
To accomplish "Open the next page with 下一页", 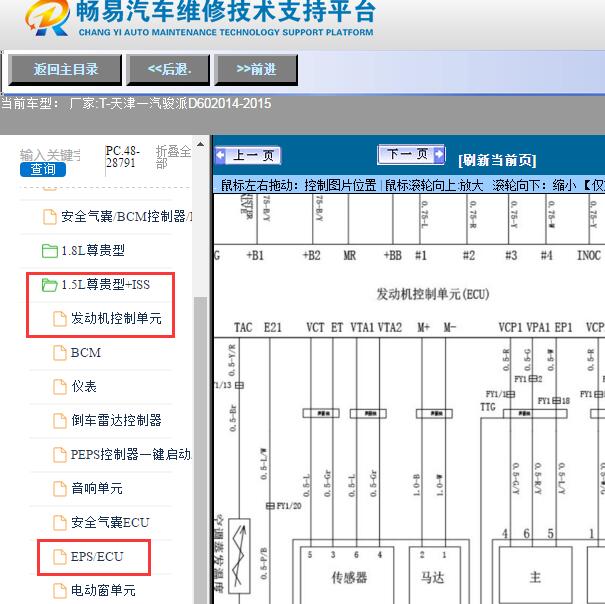I will pos(411,154).
